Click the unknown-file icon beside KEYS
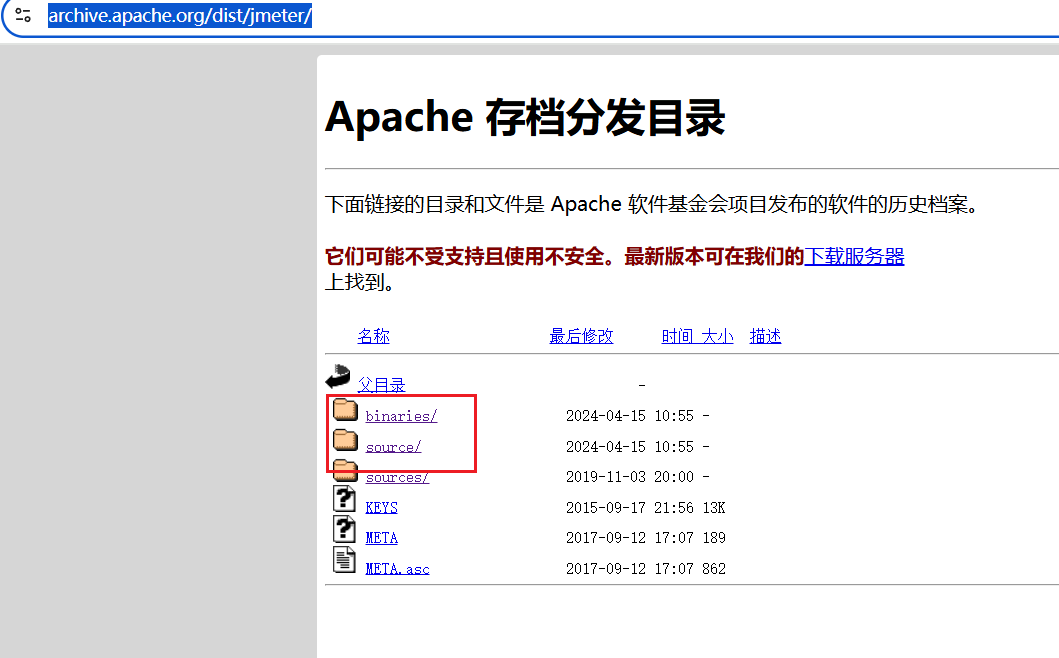 coord(344,499)
